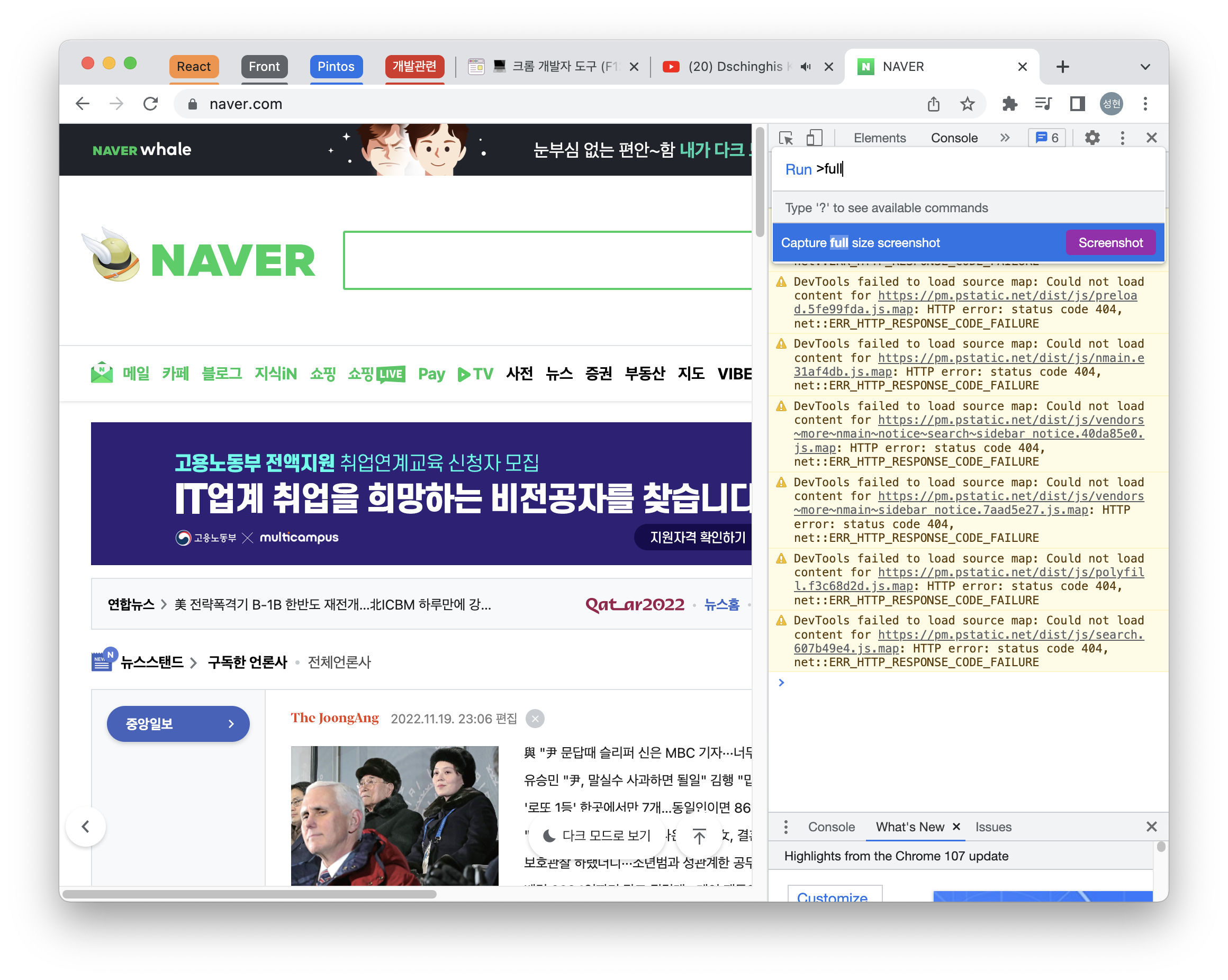Mute the YouTube Dschinghis tab audio
The width and height of the screenshot is (1228, 980).
coord(806,67)
